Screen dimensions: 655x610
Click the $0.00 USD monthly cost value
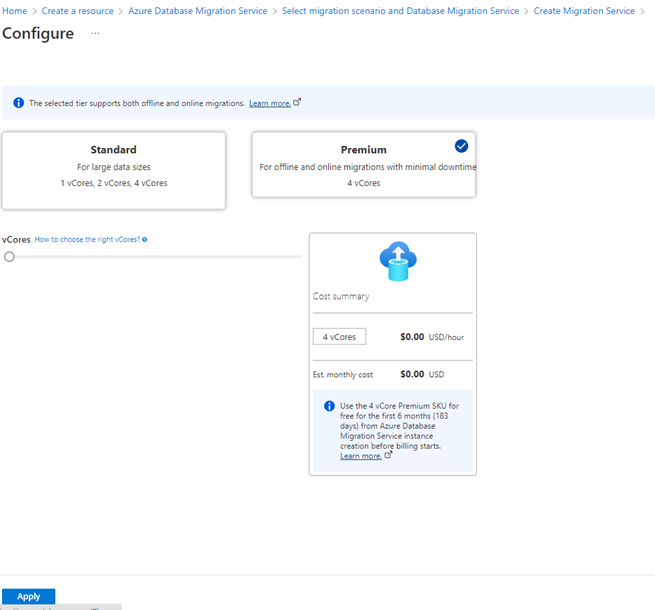click(422, 374)
